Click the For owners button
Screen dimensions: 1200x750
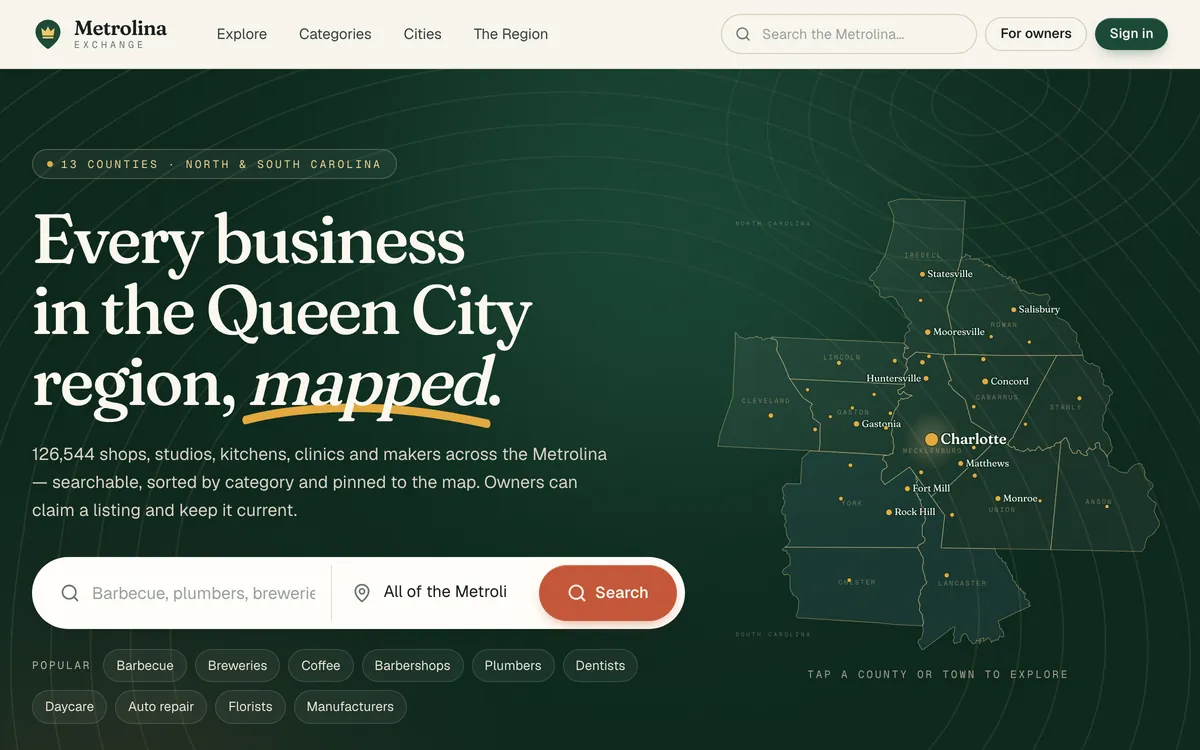pos(1036,34)
